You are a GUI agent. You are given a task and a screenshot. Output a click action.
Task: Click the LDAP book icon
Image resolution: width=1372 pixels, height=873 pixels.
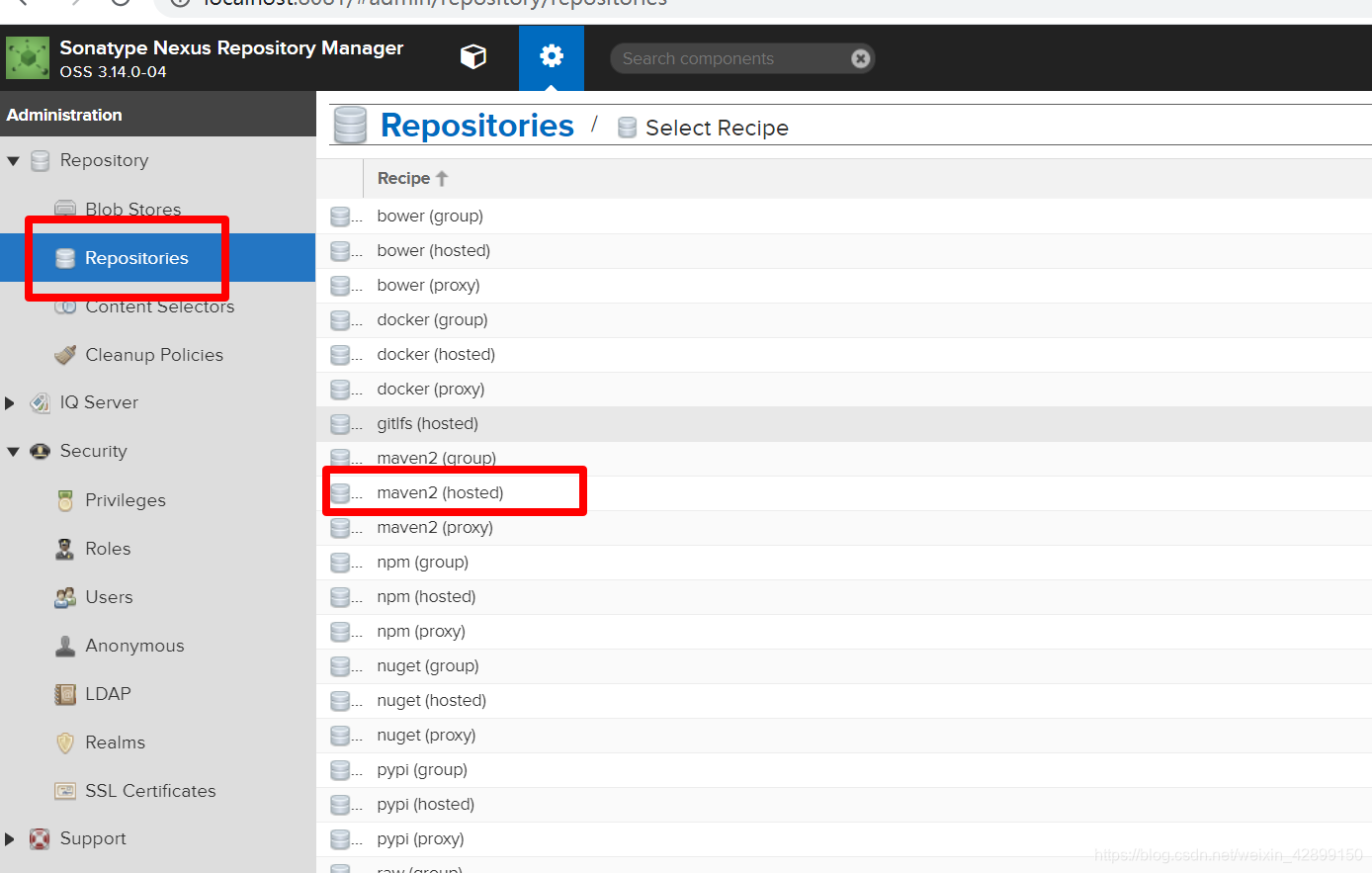pyautogui.click(x=65, y=694)
